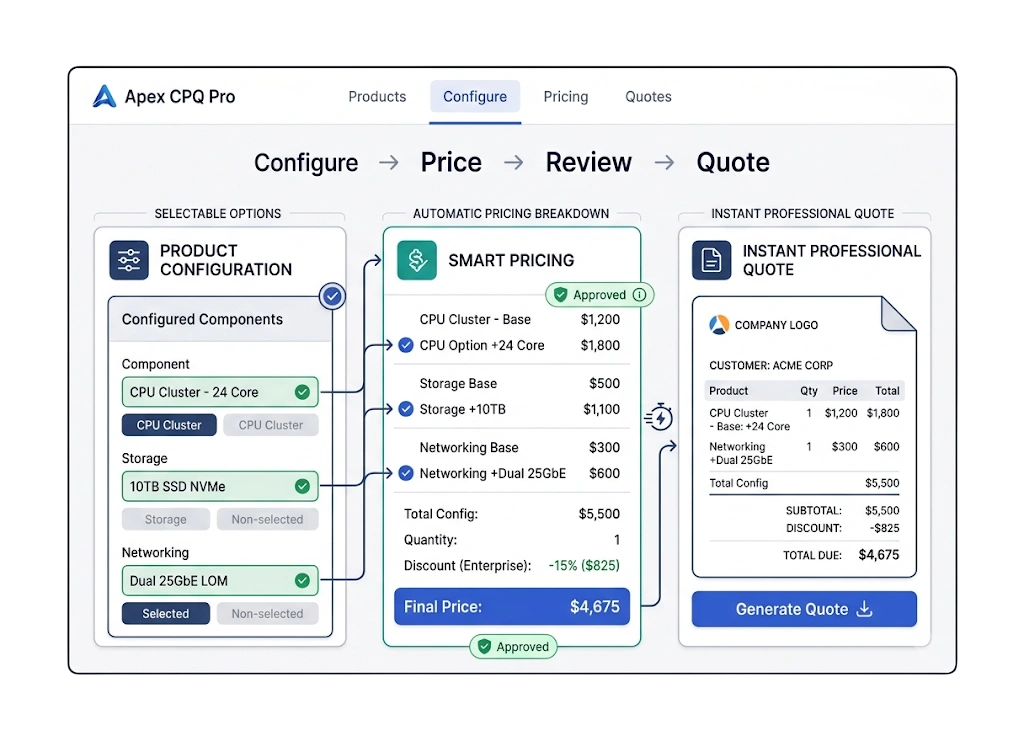
Task: Click the download icon on Generate Quote
Action: coord(865,608)
